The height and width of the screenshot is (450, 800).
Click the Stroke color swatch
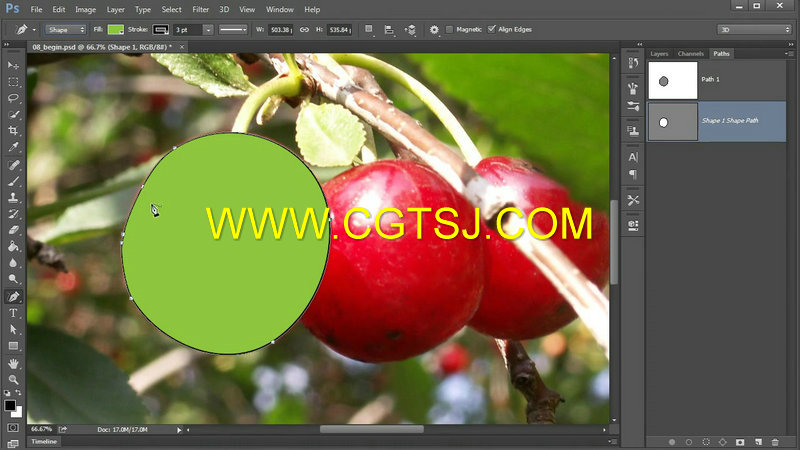coord(161,30)
